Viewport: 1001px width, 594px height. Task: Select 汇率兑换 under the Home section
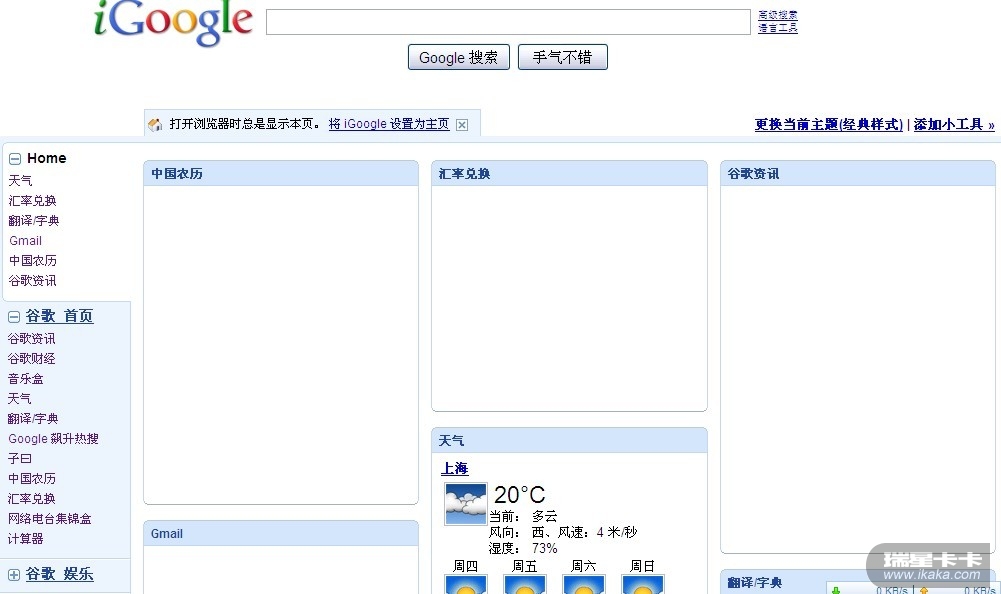click(33, 201)
